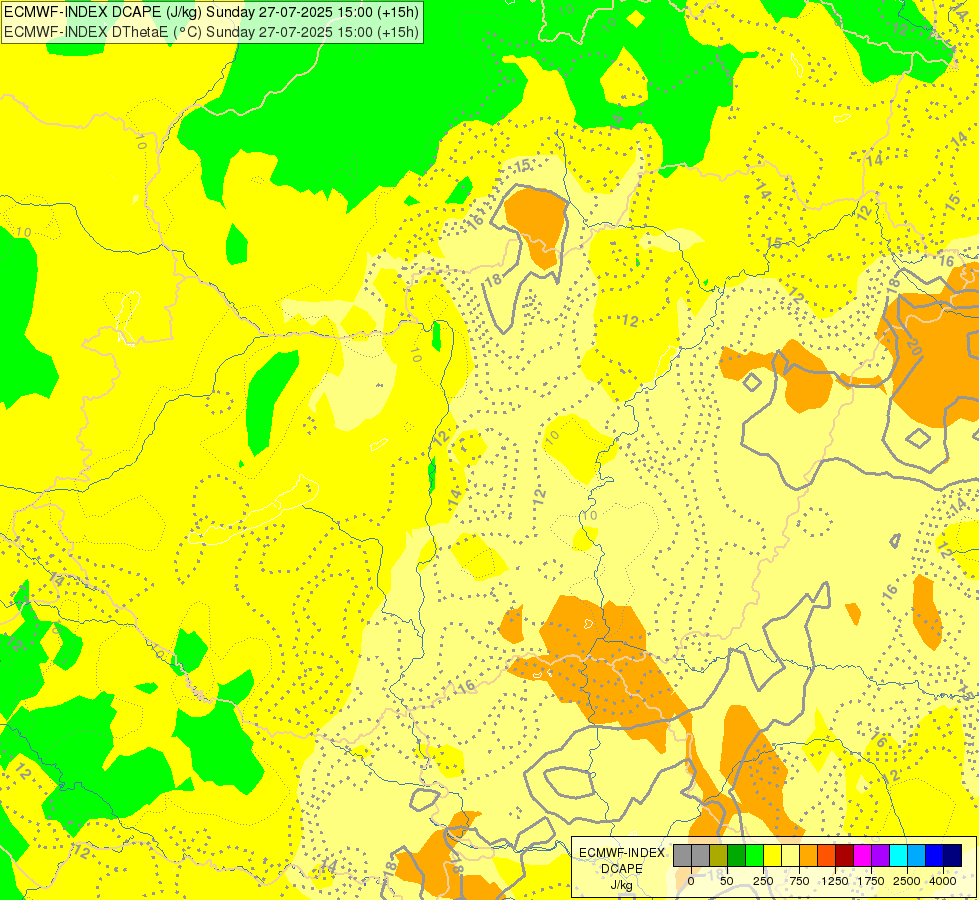The height and width of the screenshot is (900, 979).
Task: Select the orange legend swatch
Action: (x=809, y=855)
